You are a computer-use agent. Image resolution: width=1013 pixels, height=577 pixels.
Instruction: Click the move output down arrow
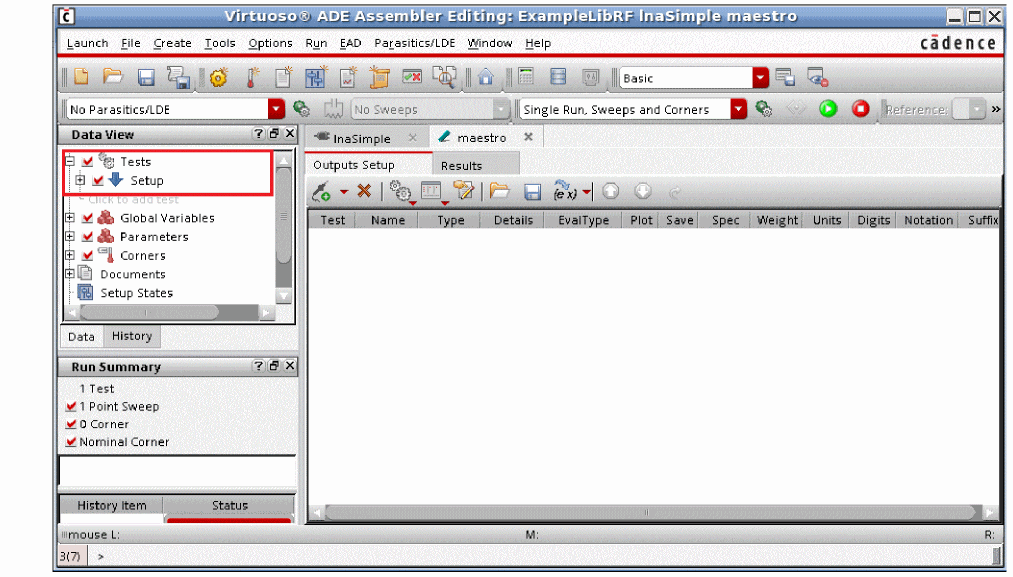[642, 191]
